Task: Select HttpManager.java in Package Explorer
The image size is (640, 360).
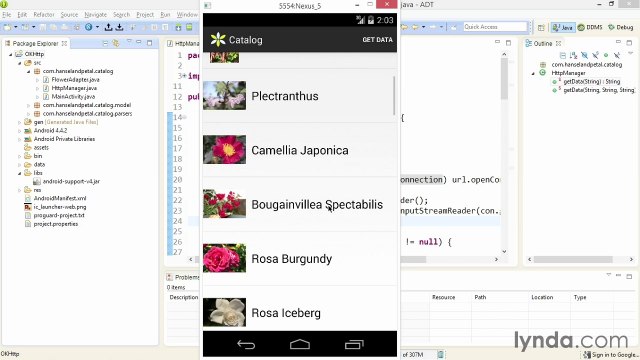Action: (74, 88)
